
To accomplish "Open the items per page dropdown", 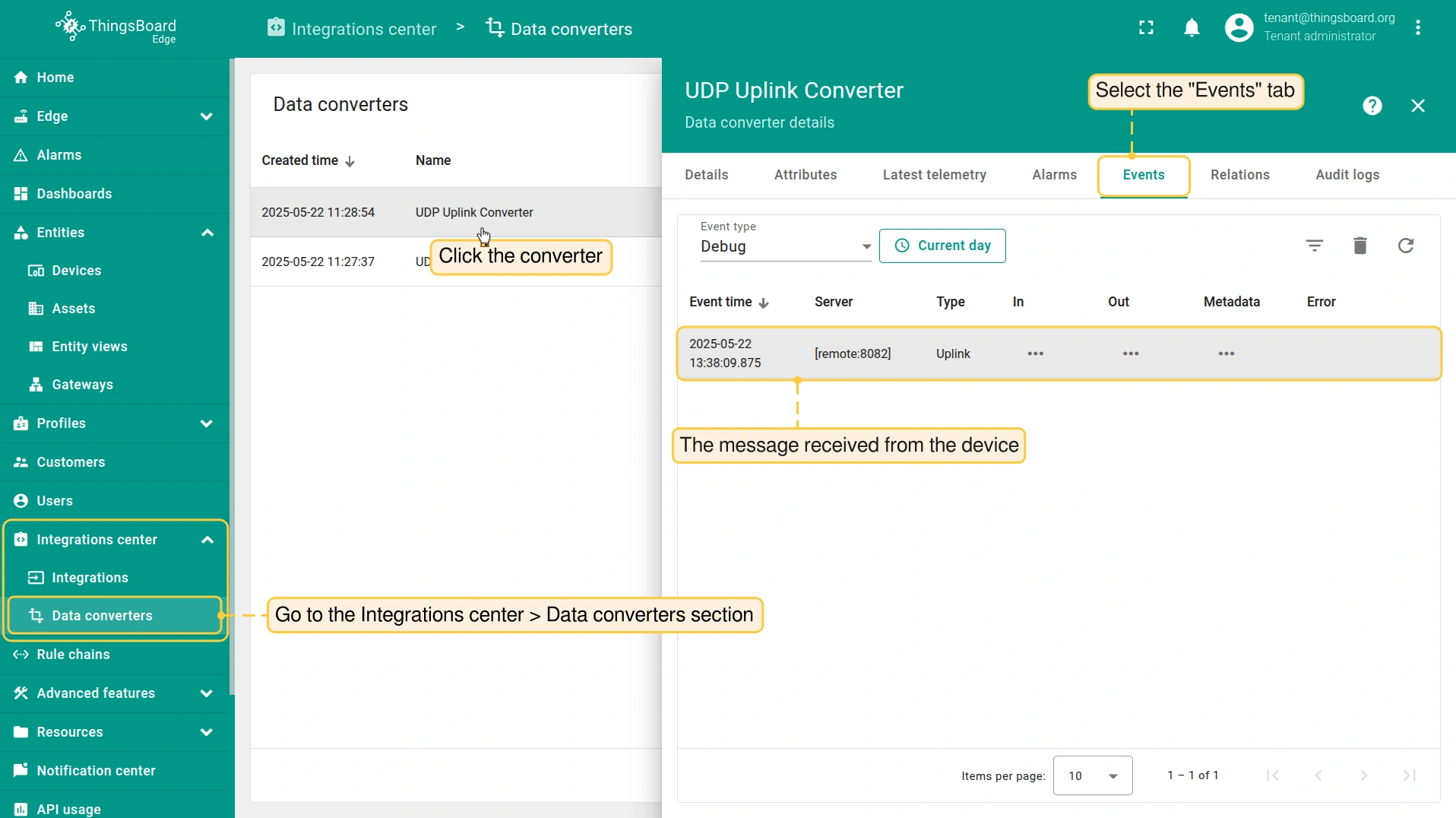I will (x=1092, y=775).
